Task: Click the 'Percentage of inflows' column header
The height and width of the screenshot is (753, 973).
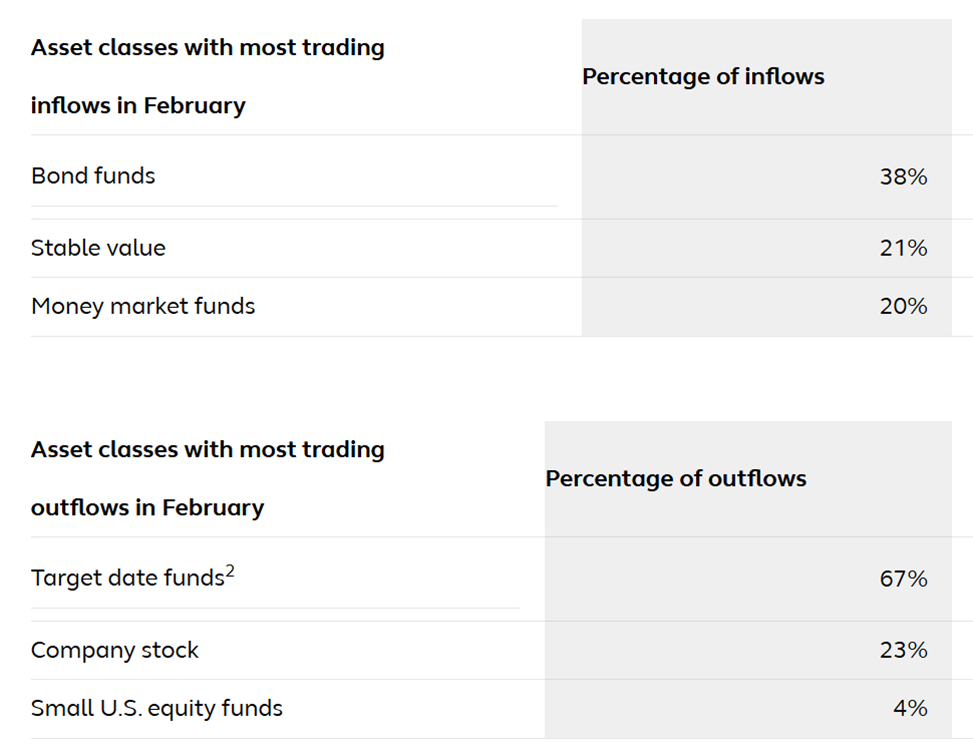Action: pos(703,76)
